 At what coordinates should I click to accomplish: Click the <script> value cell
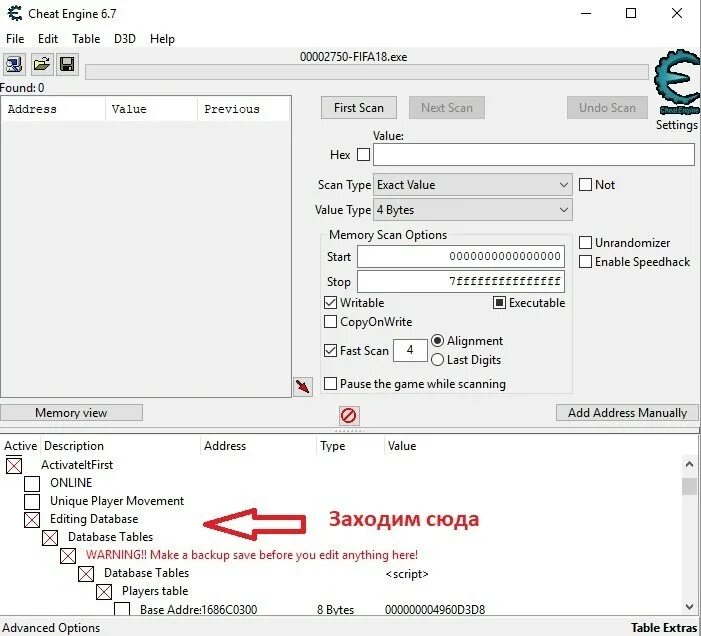(407, 574)
